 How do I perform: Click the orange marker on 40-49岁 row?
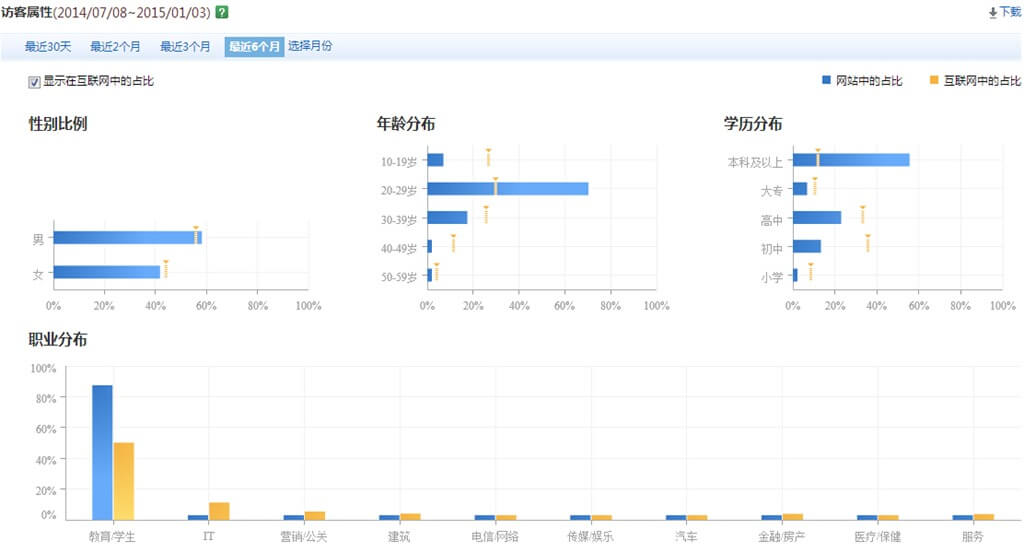453,244
